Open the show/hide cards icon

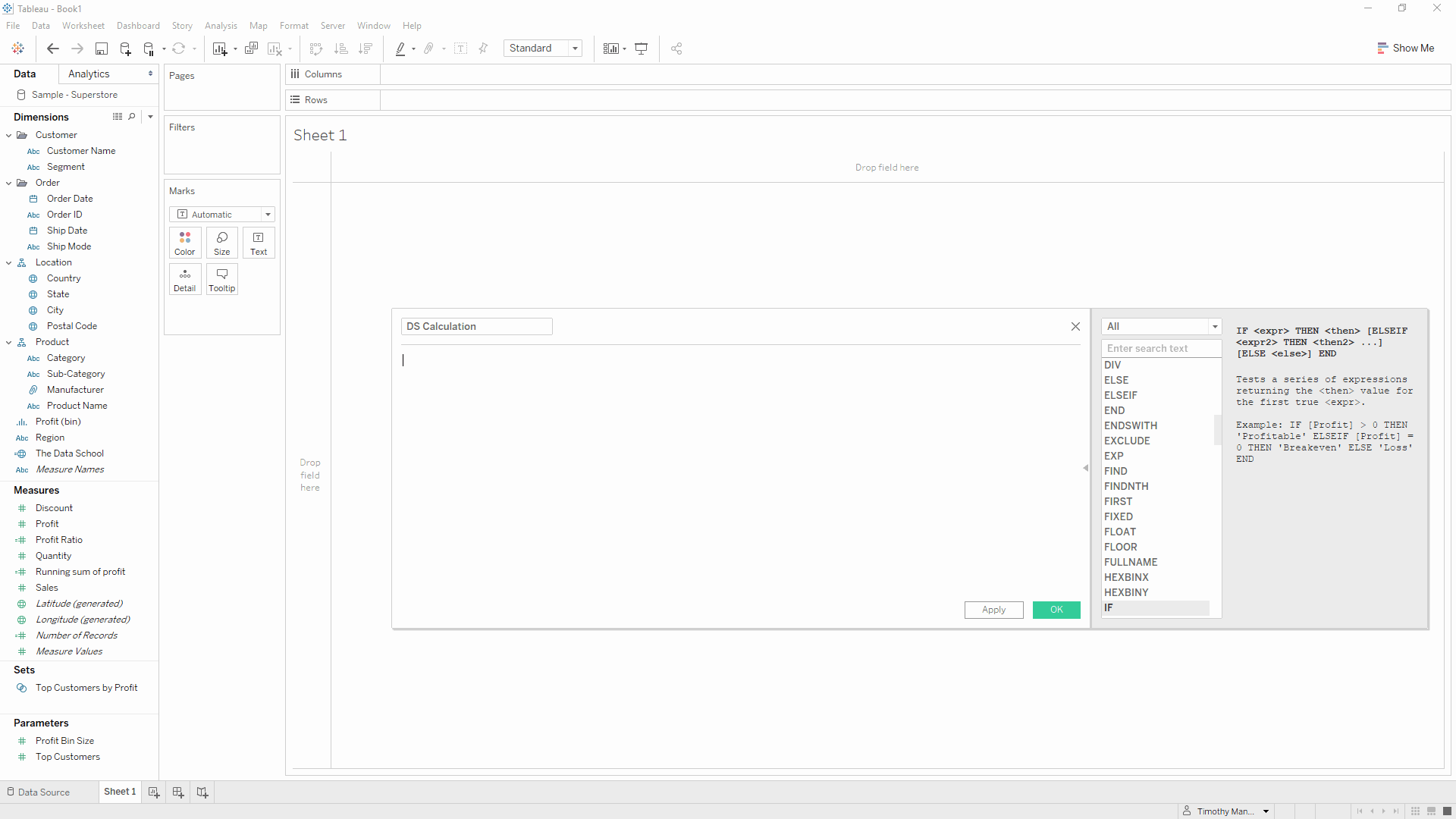tap(611, 49)
